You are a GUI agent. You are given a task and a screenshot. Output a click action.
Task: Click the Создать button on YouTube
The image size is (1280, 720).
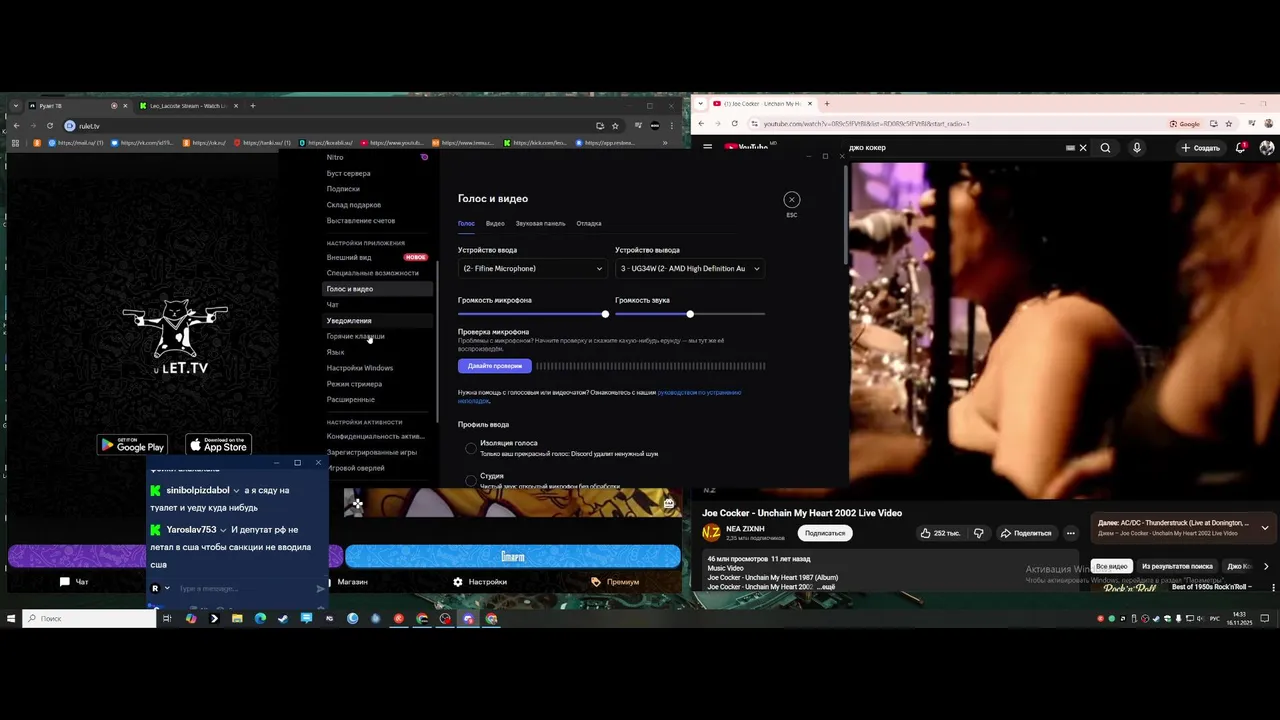pos(1200,148)
